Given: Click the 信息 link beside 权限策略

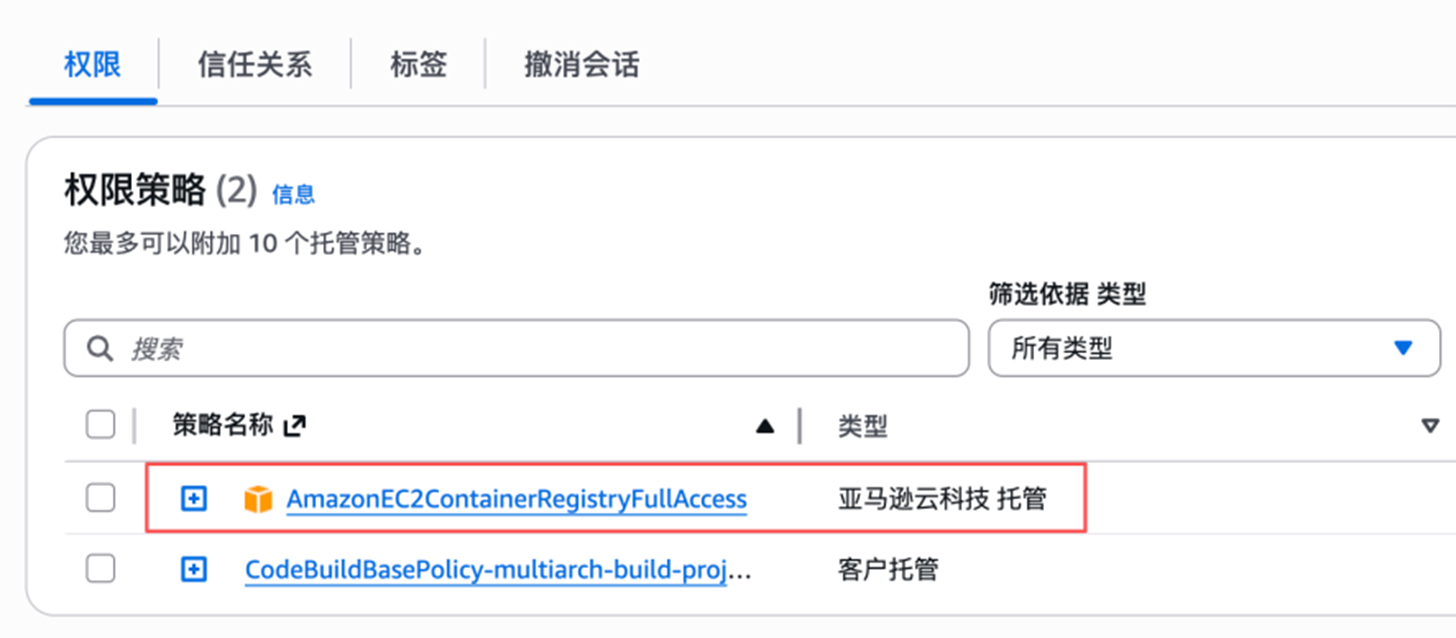Looking at the screenshot, I should pyautogui.click(x=293, y=194).
